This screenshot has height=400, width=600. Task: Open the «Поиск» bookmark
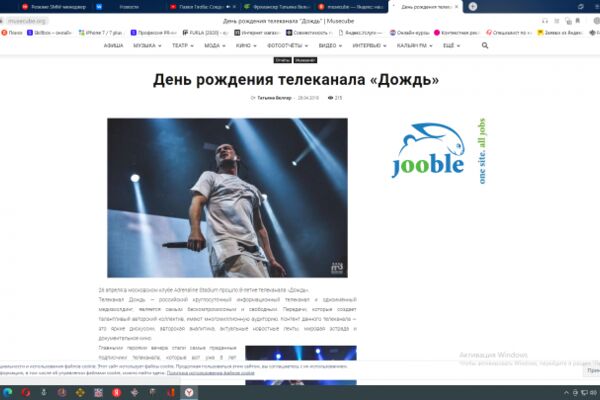12,33
